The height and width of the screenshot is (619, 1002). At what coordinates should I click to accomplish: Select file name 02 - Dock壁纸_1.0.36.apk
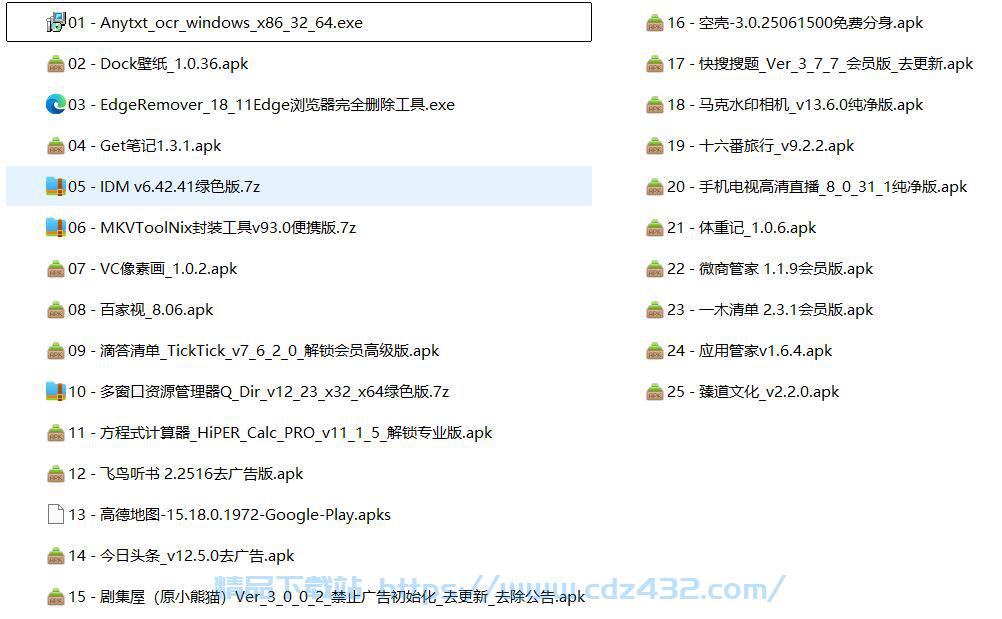click(158, 64)
